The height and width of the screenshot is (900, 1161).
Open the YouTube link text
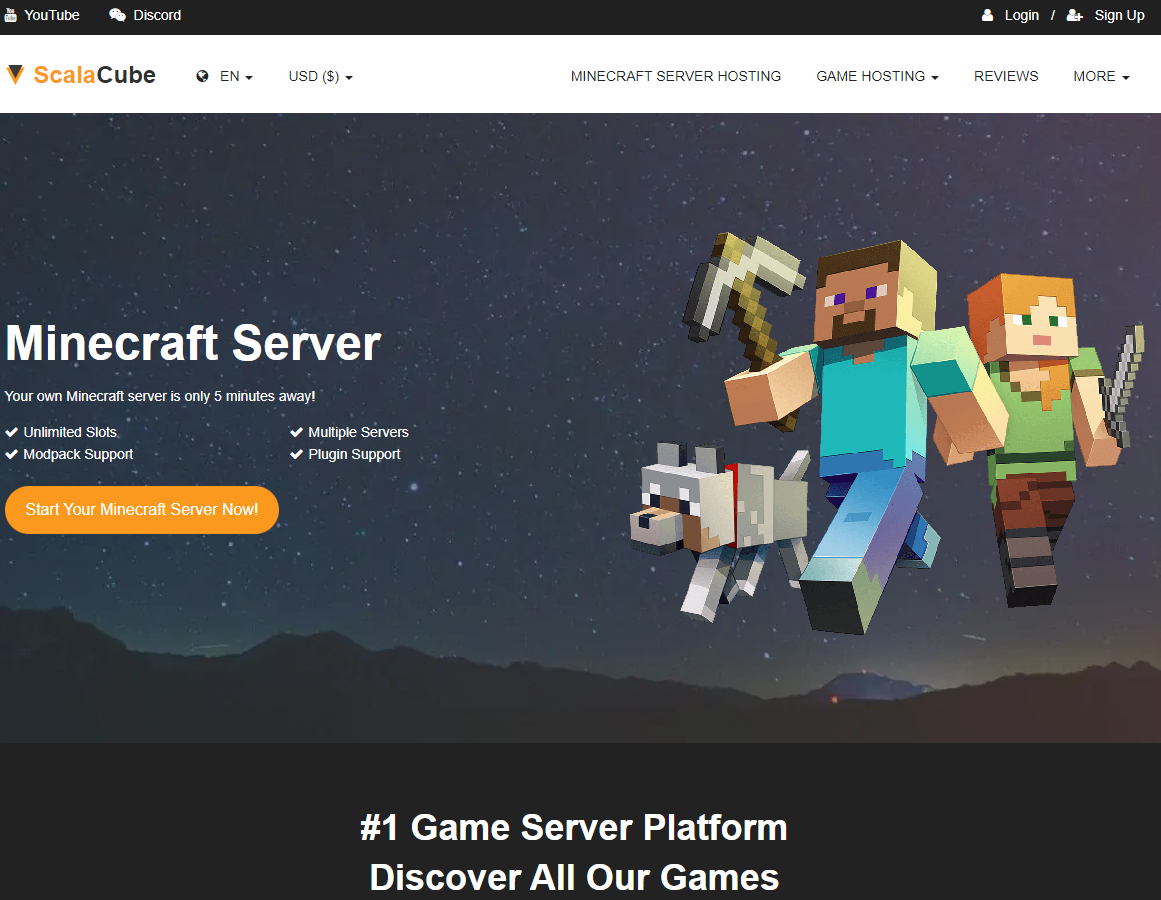coord(52,15)
